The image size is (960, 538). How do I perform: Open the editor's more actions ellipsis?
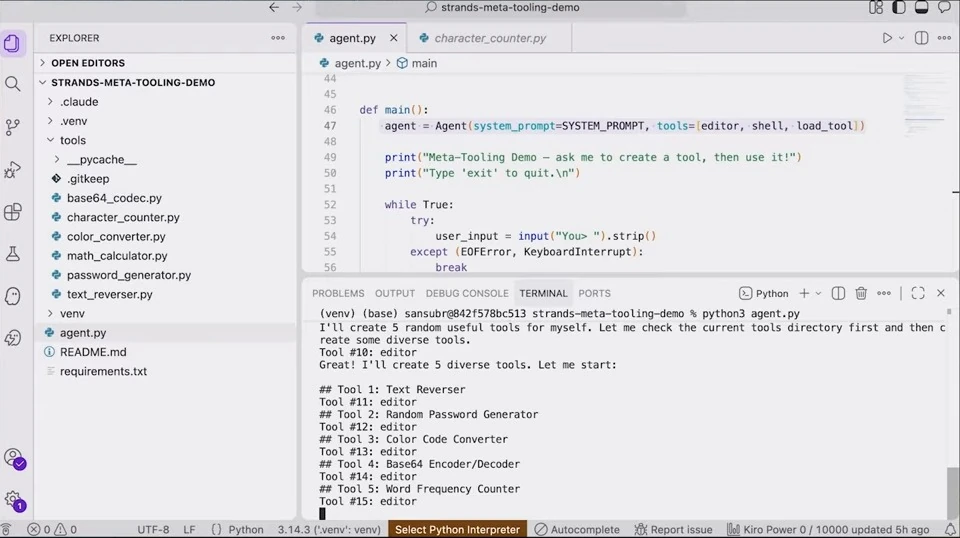pos(944,38)
